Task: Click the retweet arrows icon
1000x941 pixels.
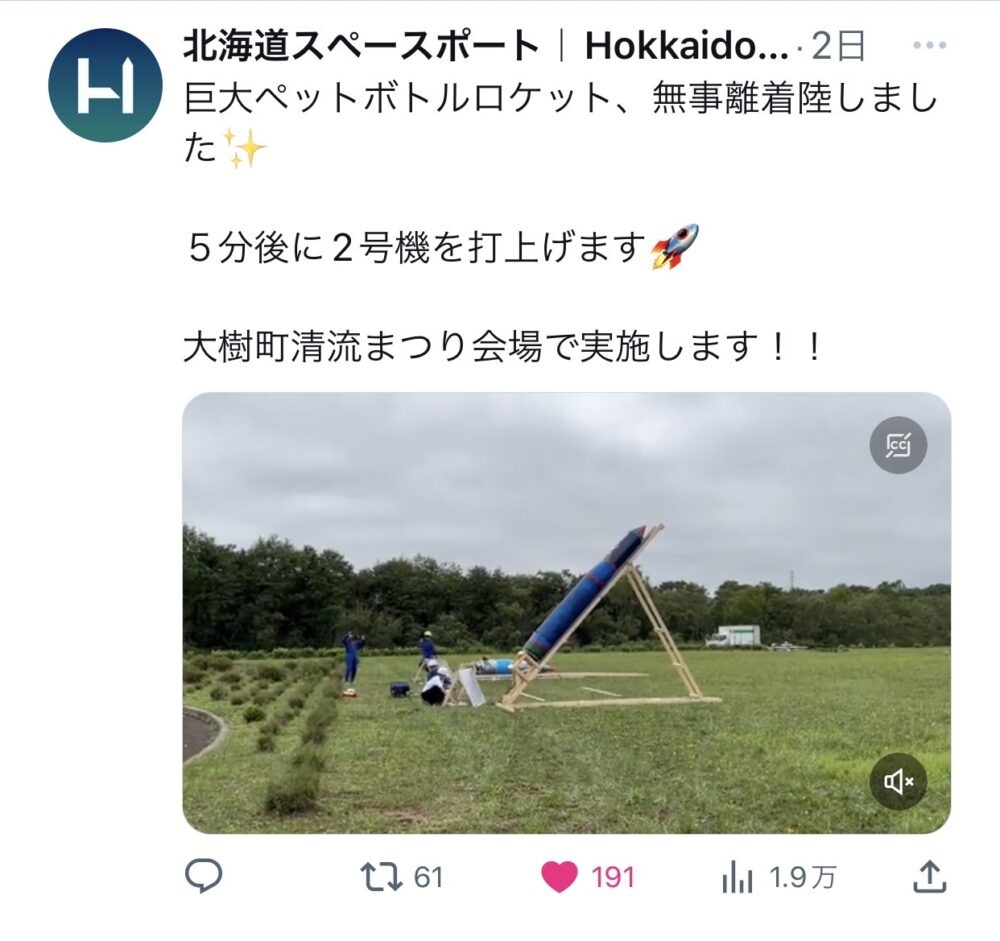Action: tap(381, 877)
